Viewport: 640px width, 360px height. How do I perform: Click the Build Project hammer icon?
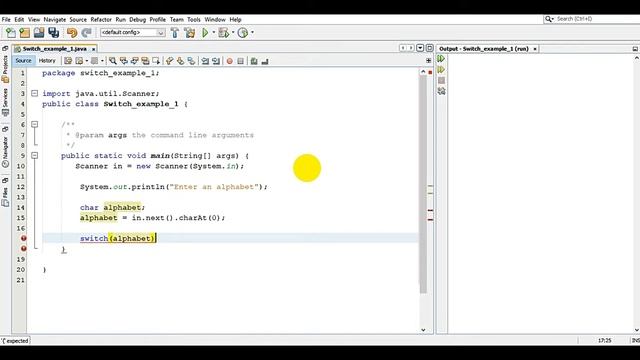175,33
